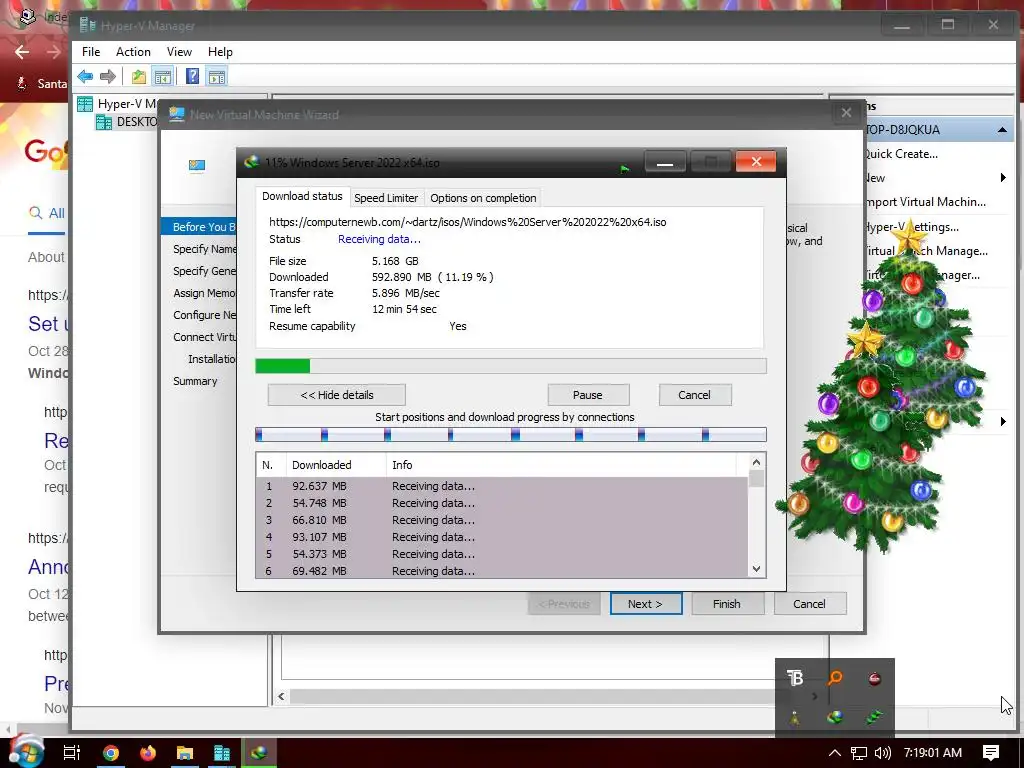Click the orange magnifier tray icon
The height and width of the screenshot is (768, 1024).
[835, 679]
